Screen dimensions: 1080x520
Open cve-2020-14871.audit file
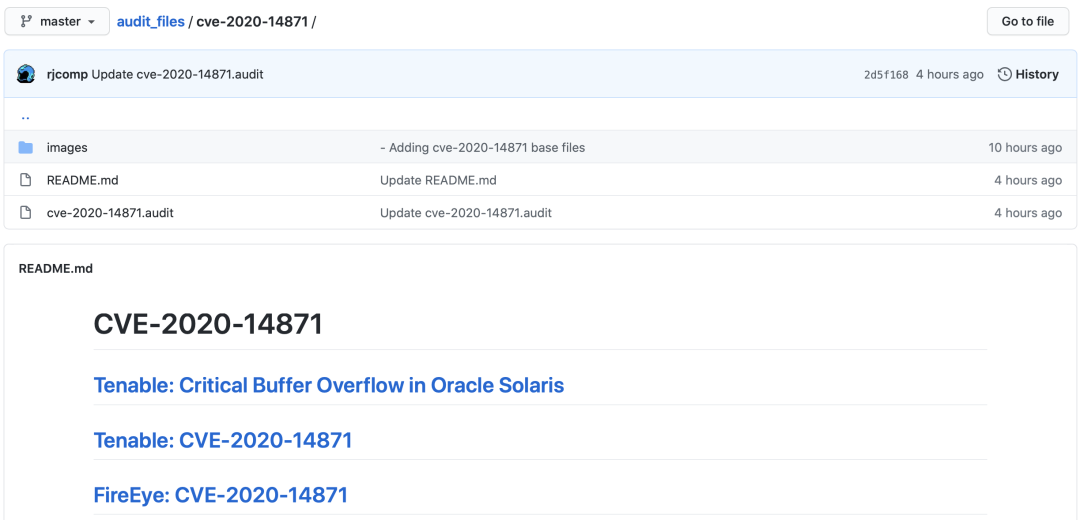tap(110, 213)
